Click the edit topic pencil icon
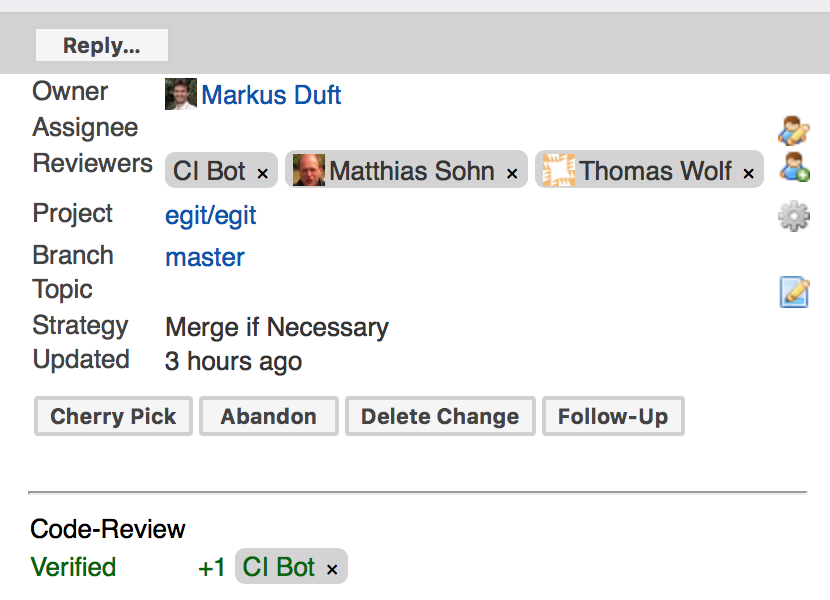 [x=794, y=292]
